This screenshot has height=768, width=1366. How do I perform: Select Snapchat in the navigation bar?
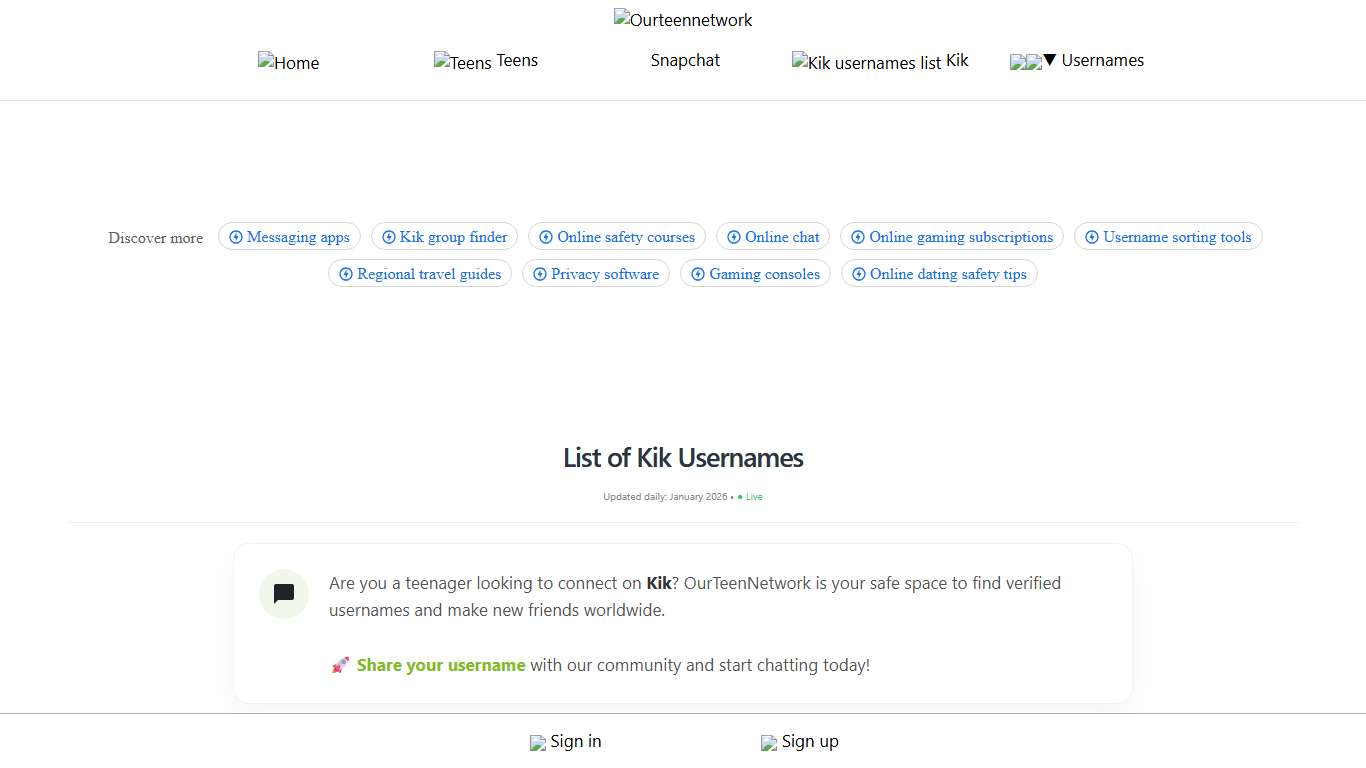[x=685, y=60]
